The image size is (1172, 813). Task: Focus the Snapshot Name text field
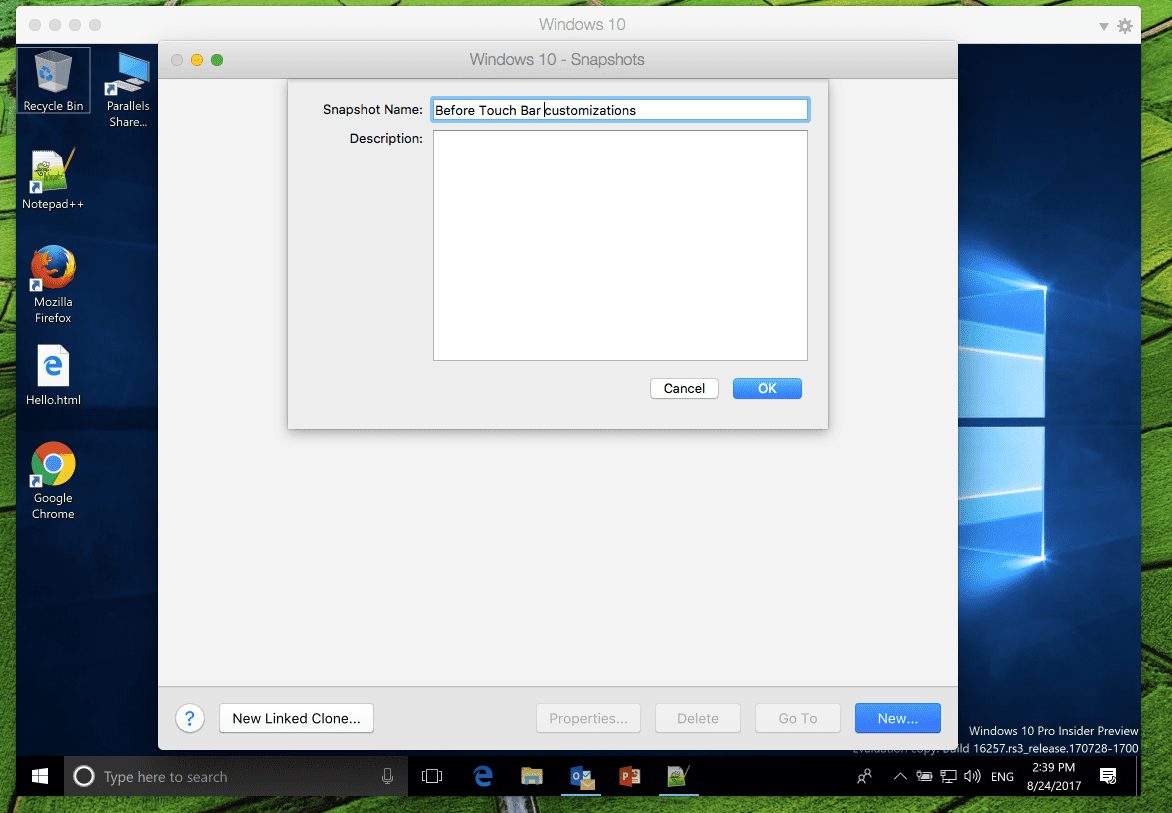coord(620,110)
